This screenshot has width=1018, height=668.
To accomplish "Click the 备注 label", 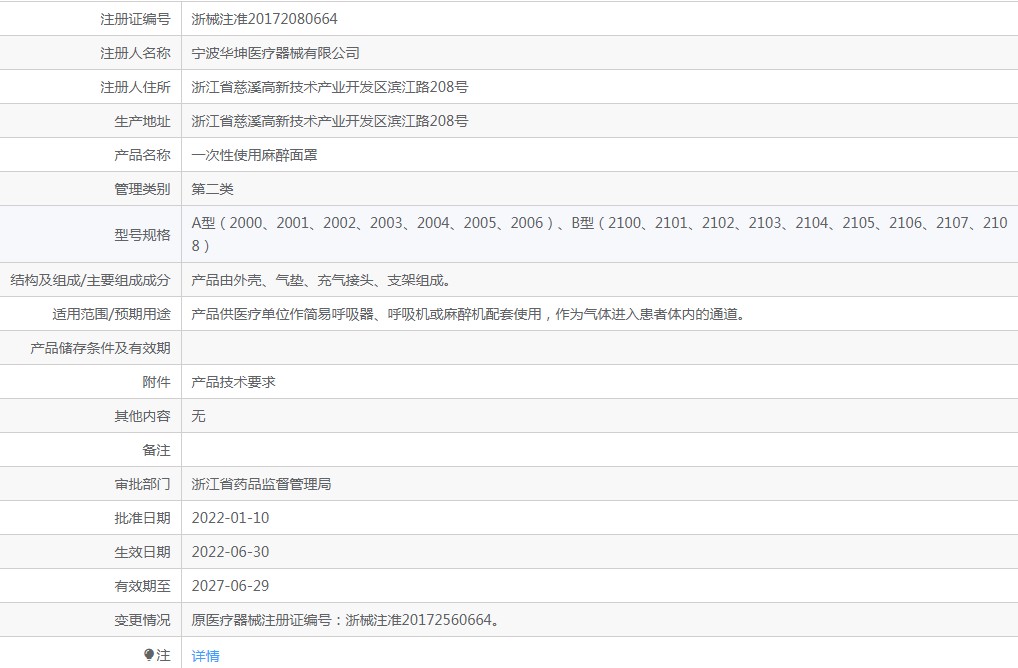I will click(156, 450).
